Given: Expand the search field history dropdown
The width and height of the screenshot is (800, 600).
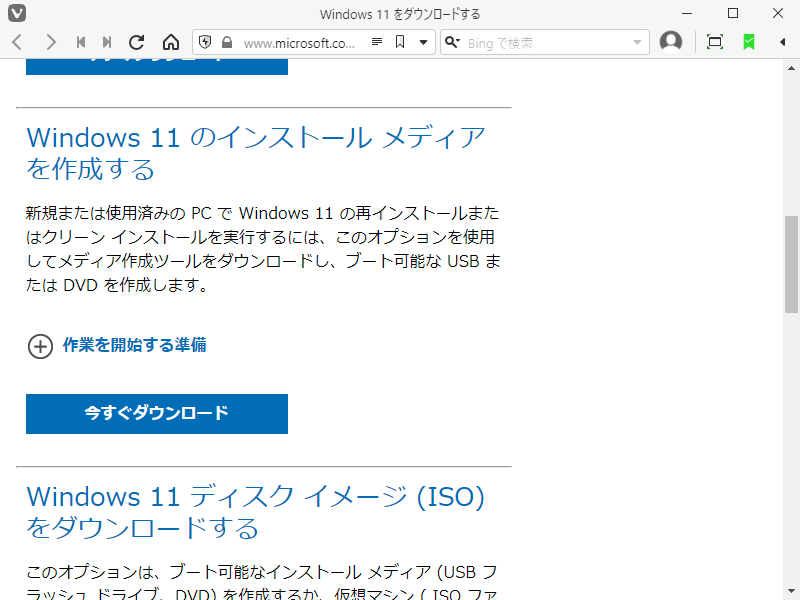Looking at the screenshot, I should 637,42.
